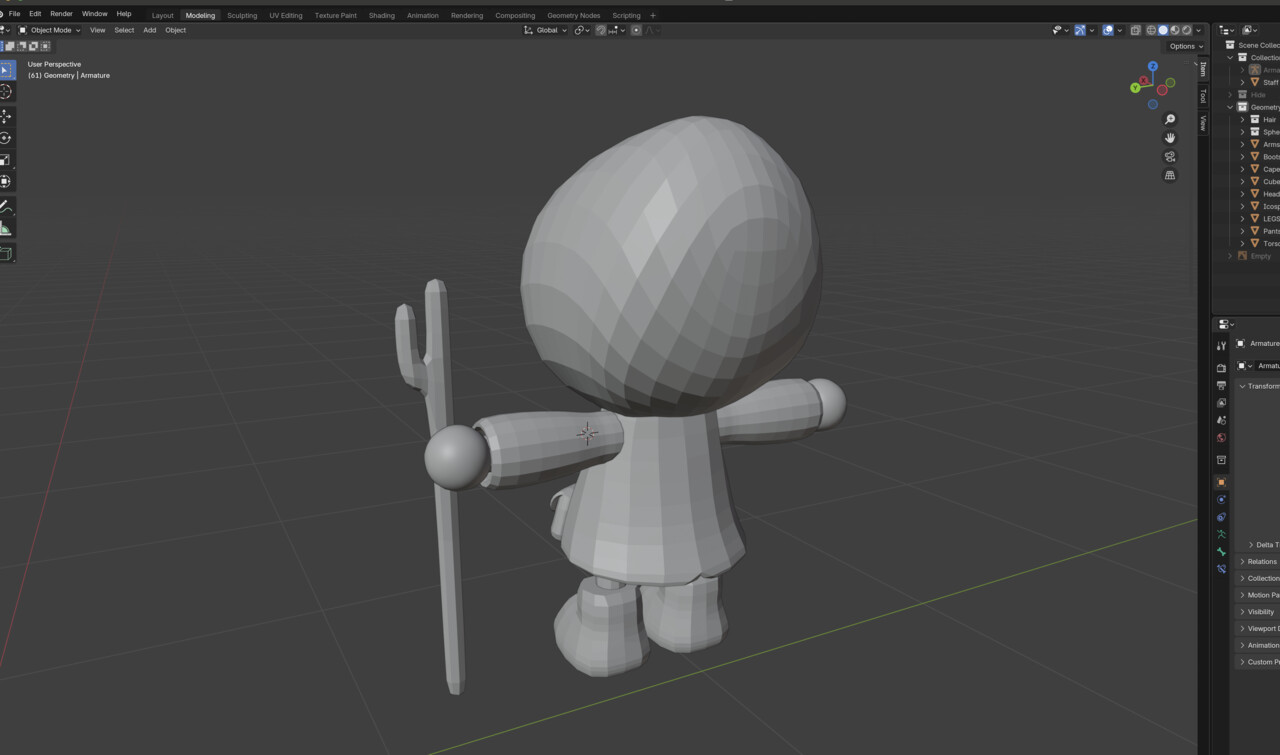Open the Bone properties tab icon
1280x755 pixels.
(x=1221, y=551)
